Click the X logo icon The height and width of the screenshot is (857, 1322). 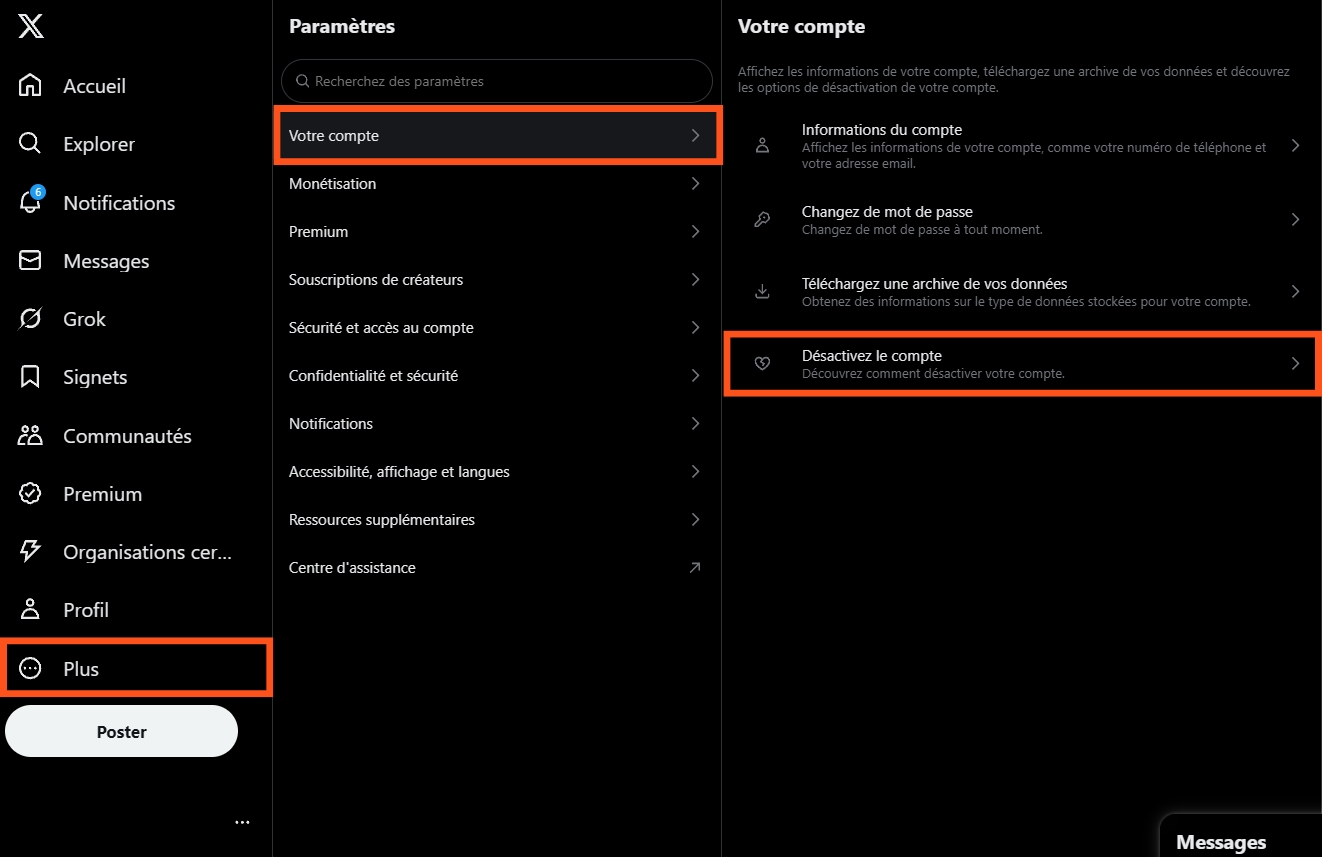click(31, 27)
